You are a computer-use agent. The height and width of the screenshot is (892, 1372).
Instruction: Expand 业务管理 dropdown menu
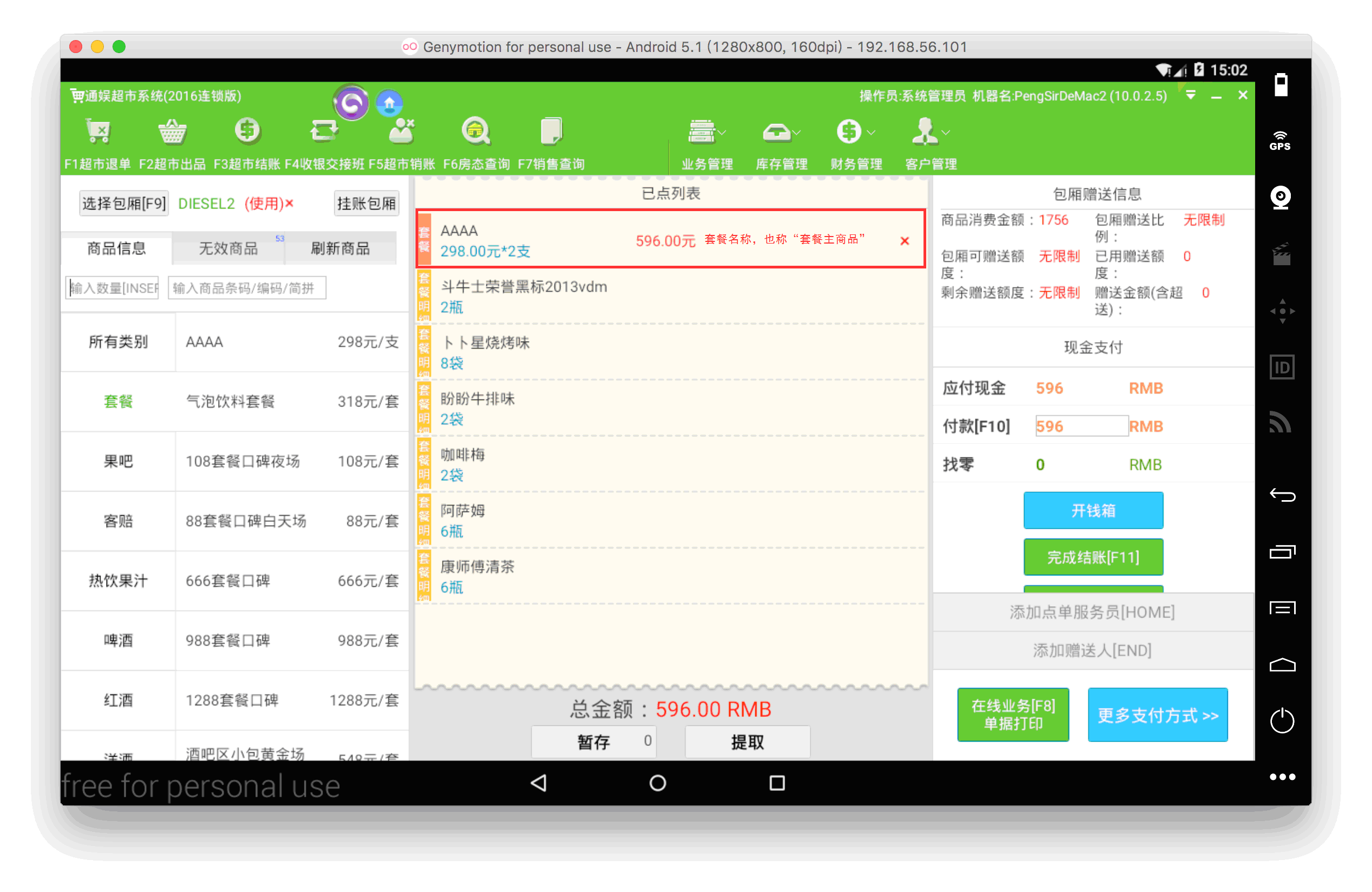[707, 144]
